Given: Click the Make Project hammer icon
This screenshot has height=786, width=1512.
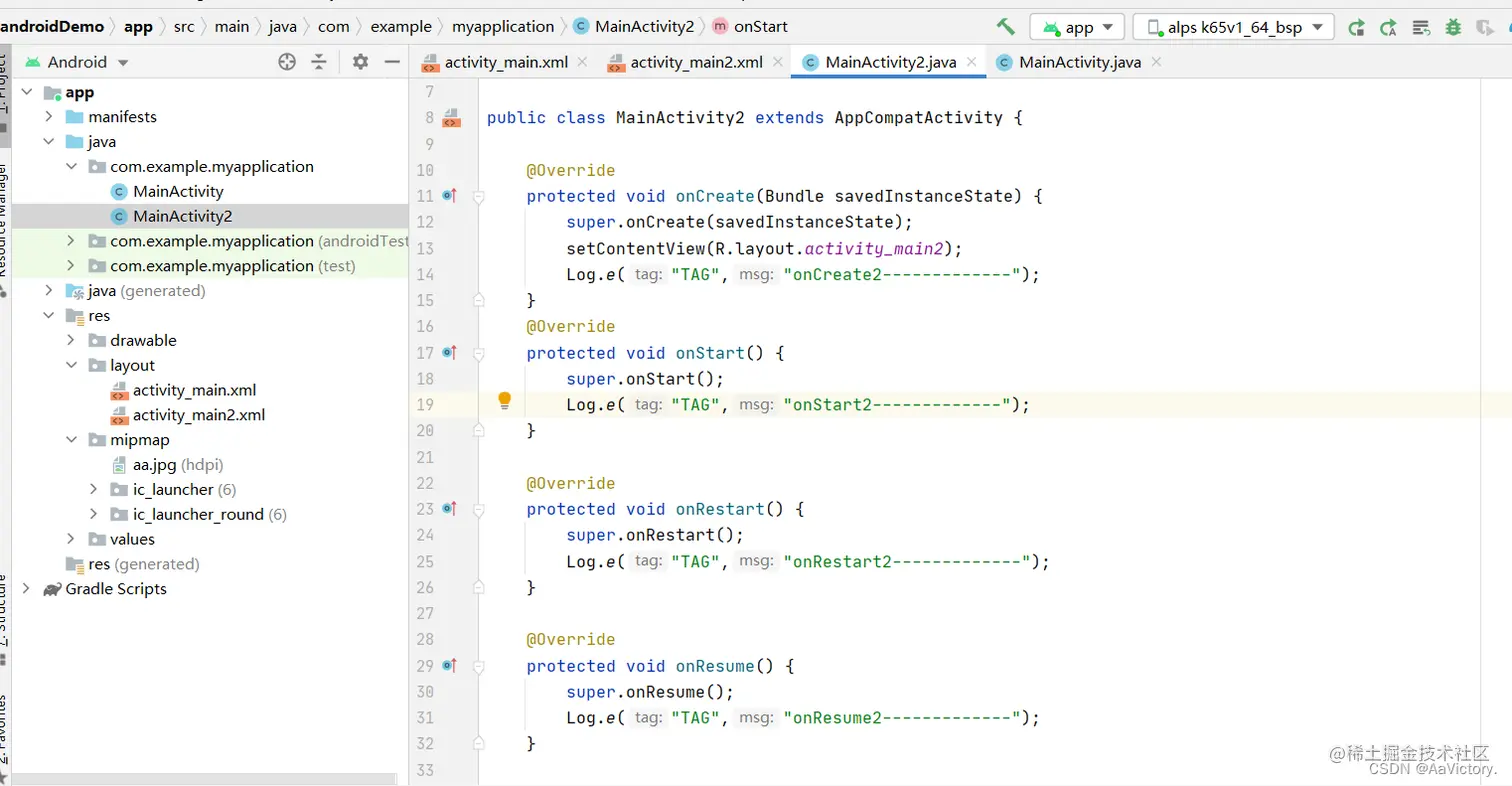Looking at the screenshot, I should 1006,27.
